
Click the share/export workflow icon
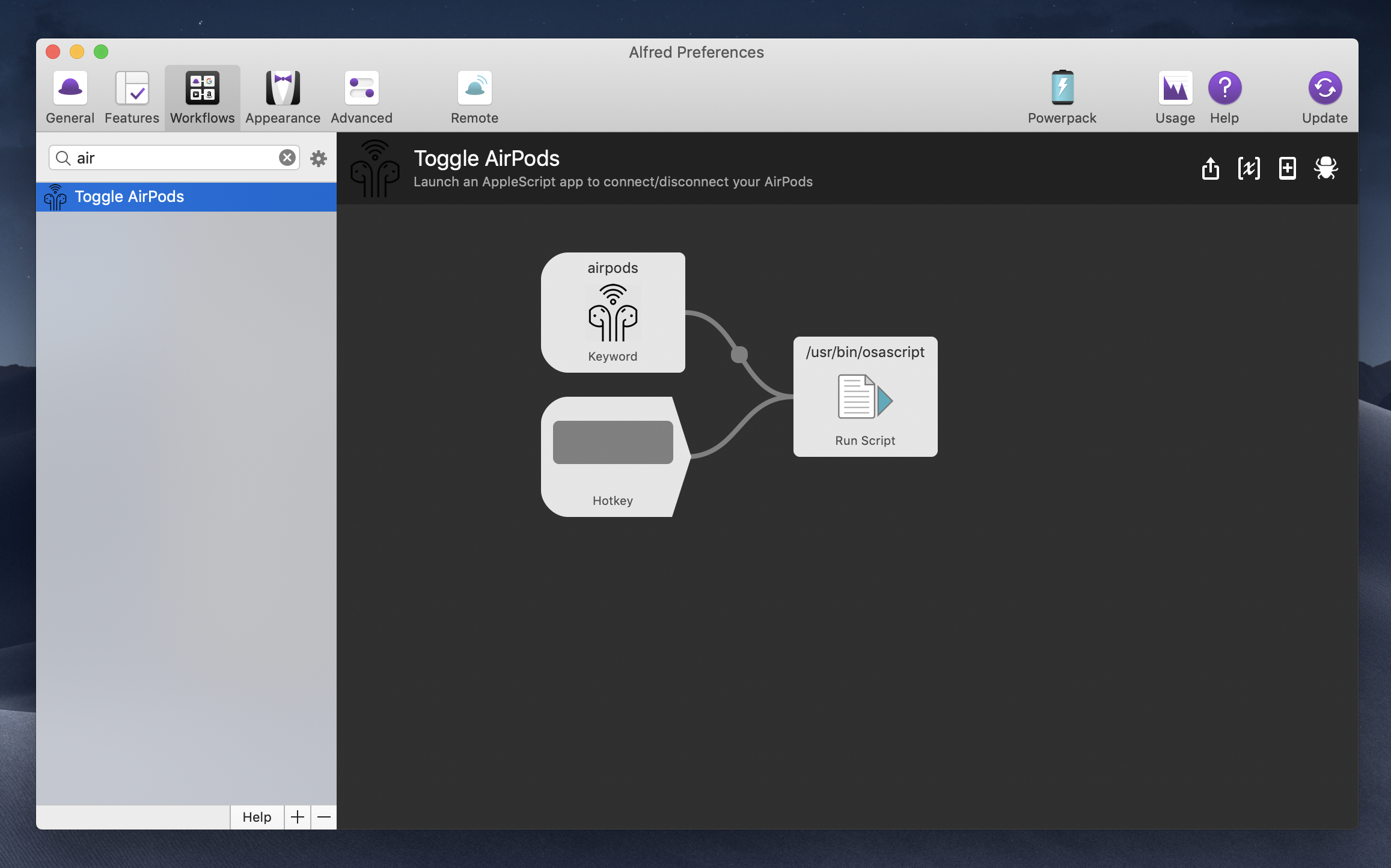pyautogui.click(x=1210, y=168)
